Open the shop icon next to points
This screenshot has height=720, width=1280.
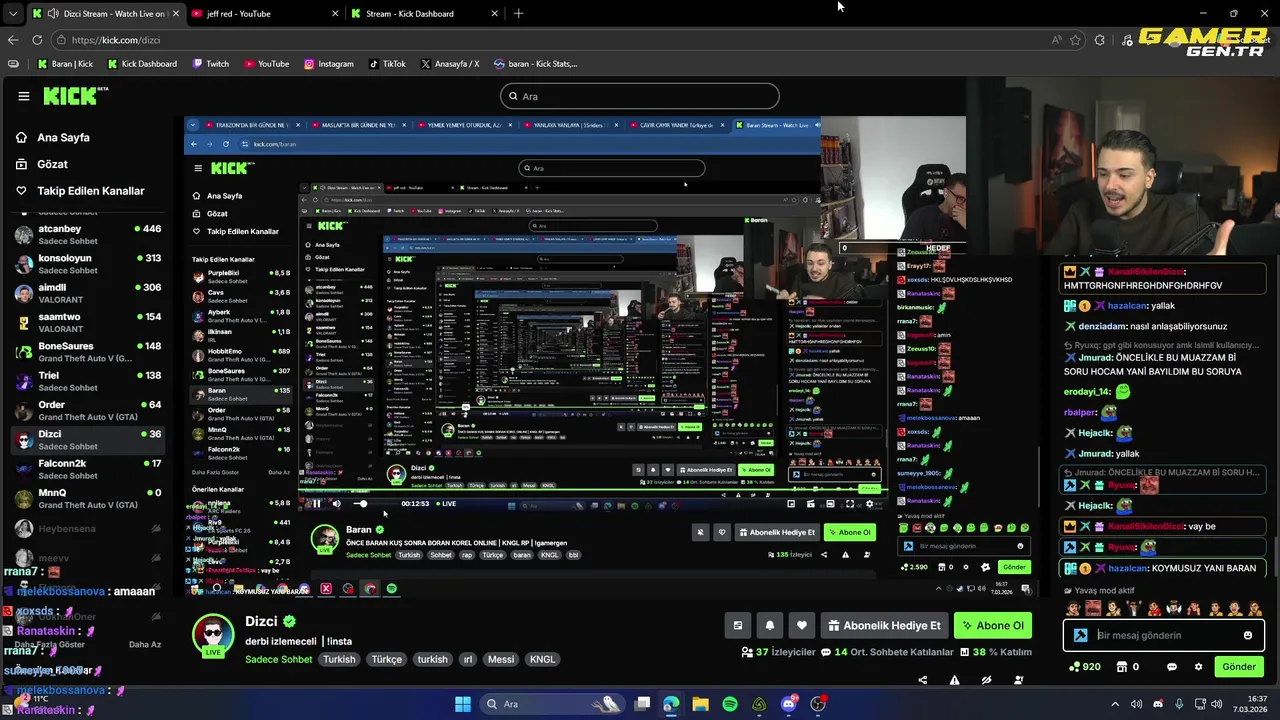tap(1122, 667)
